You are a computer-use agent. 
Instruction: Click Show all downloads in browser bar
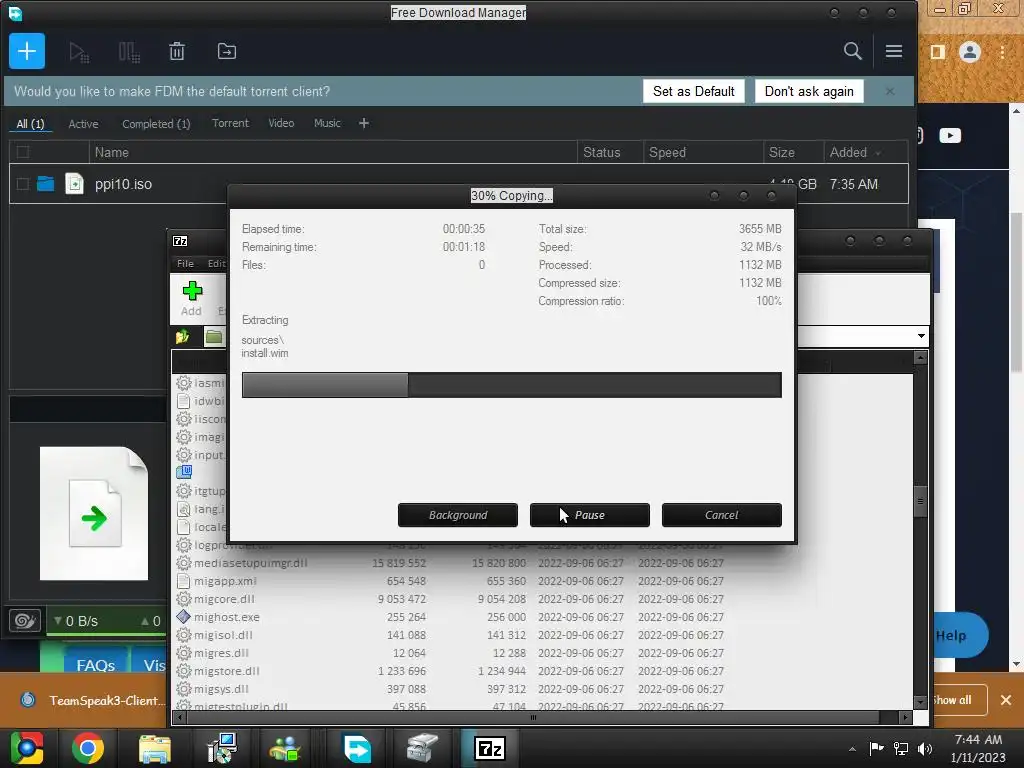952,700
